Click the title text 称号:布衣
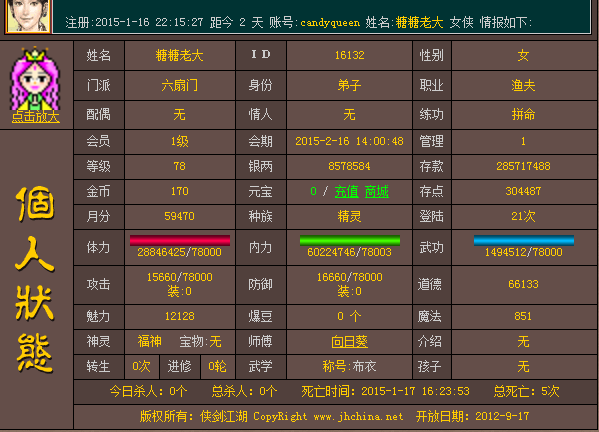The height and width of the screenshot is (432, 599). [349, 367]
